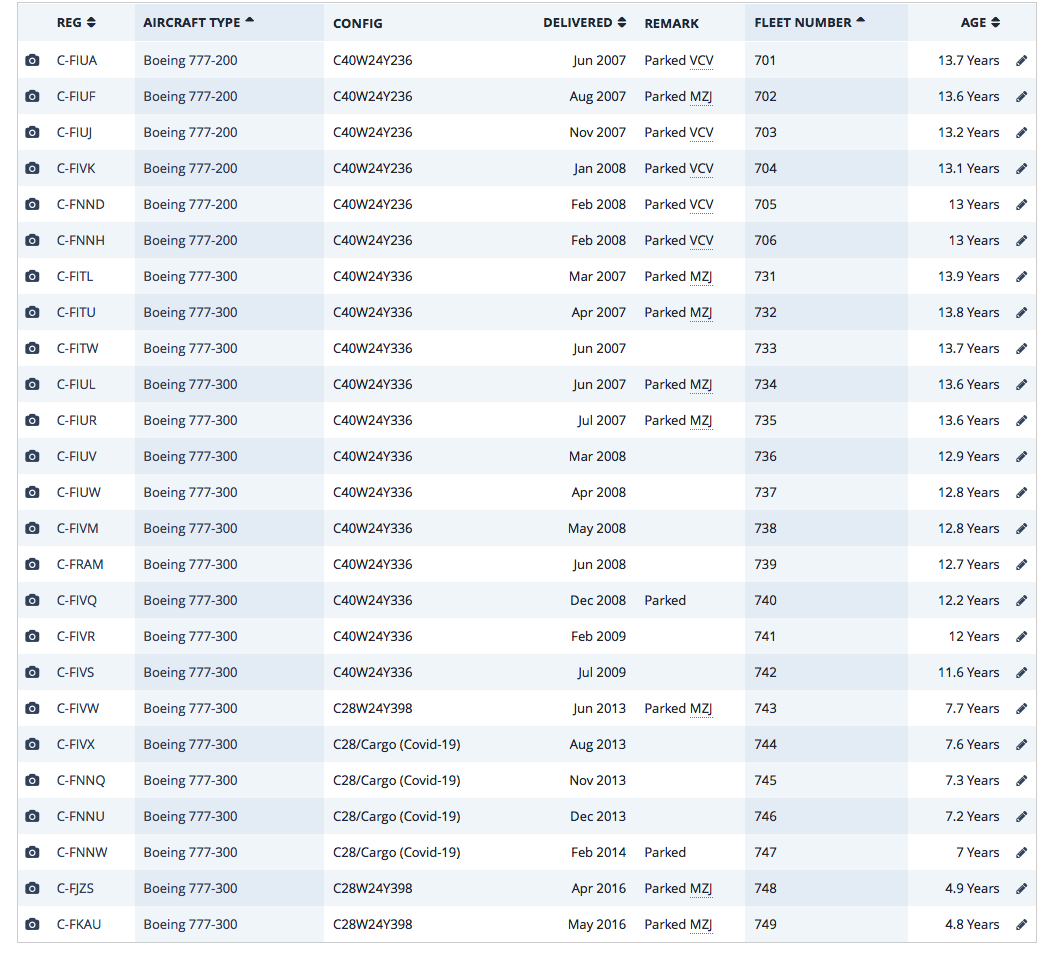Click the CONFIG column header

(357, 23)
